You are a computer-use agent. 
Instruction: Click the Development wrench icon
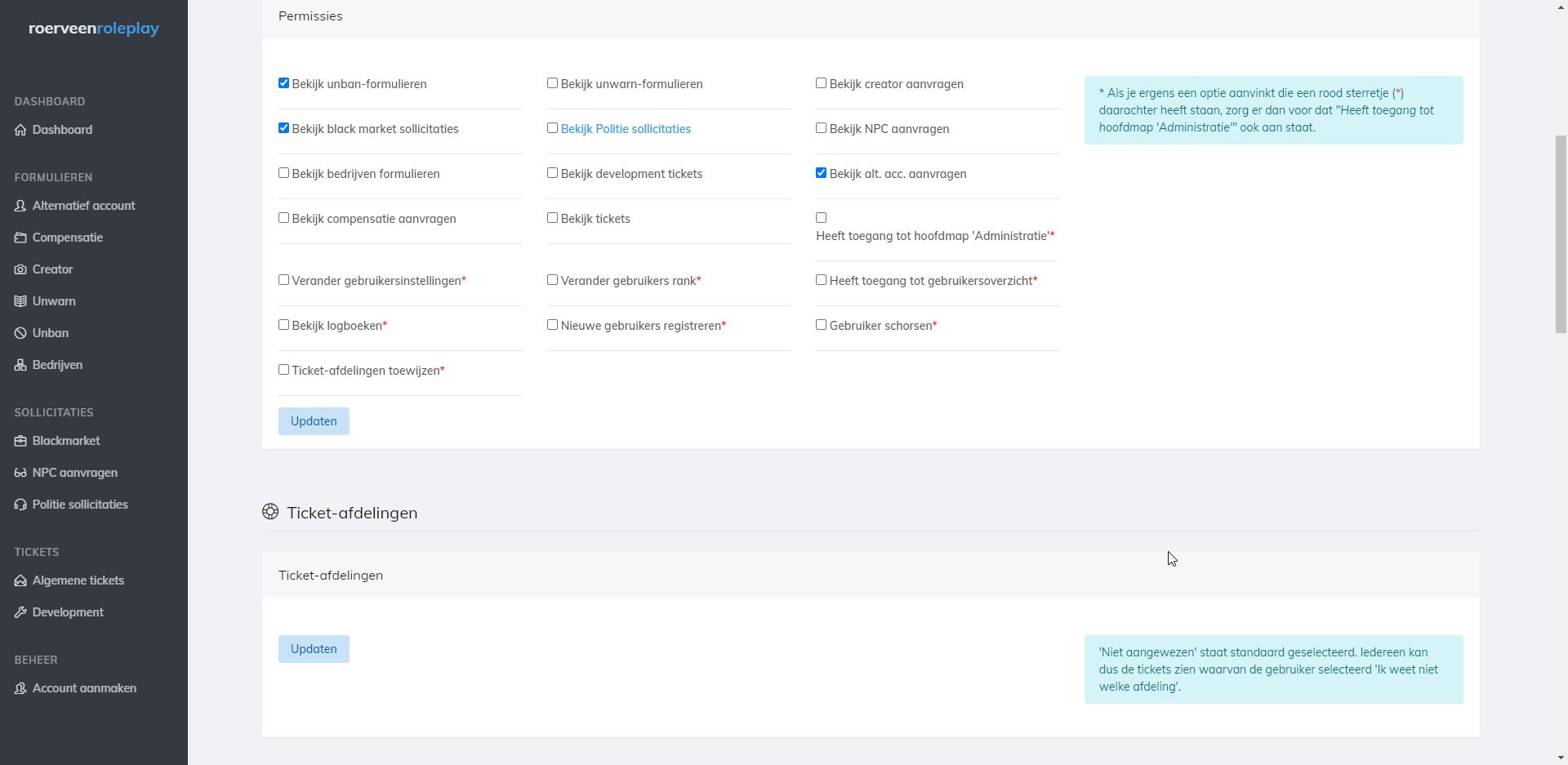click(x=20, y=612)
